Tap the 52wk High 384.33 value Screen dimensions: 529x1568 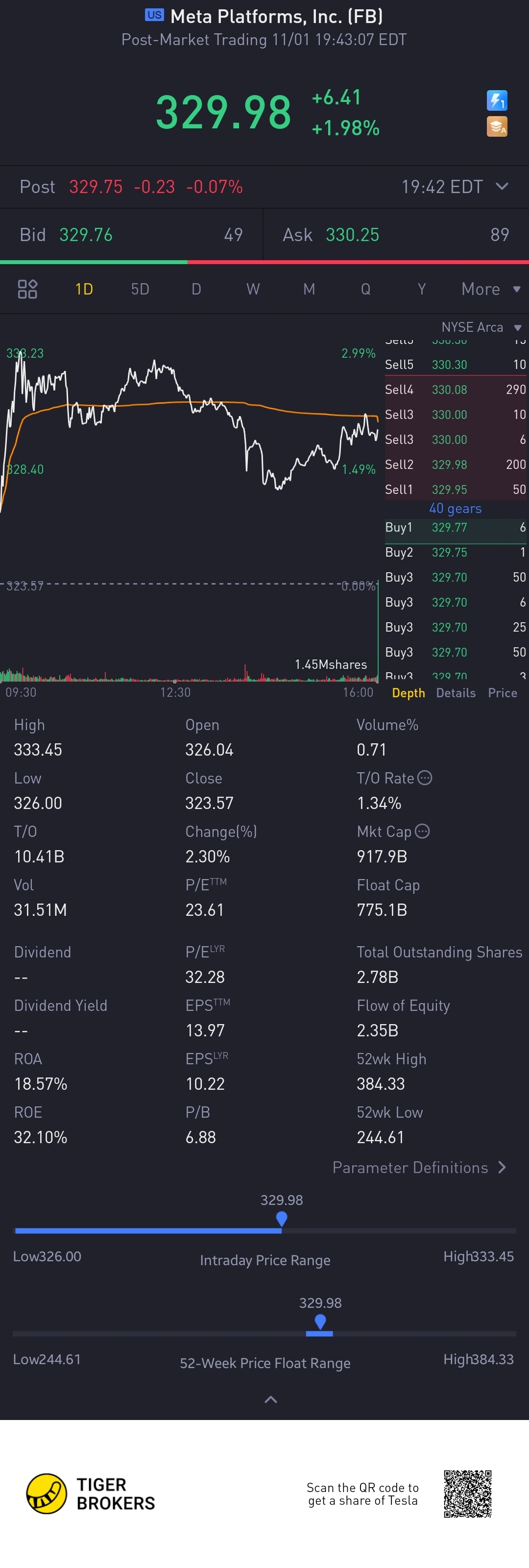[381, 1084]
